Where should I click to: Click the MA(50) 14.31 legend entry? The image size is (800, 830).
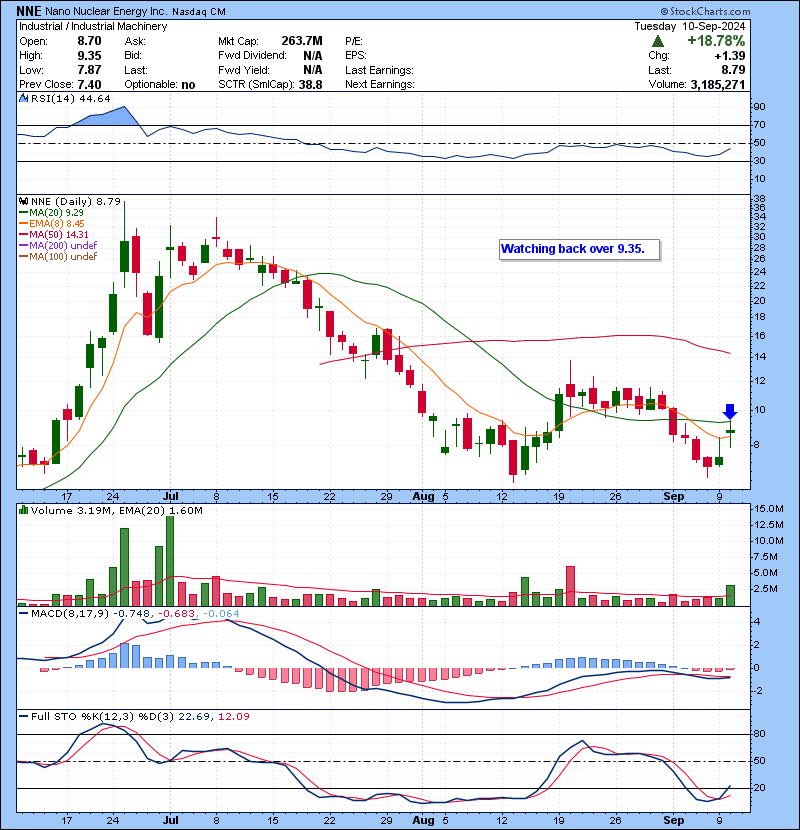(x=54, y=235)
